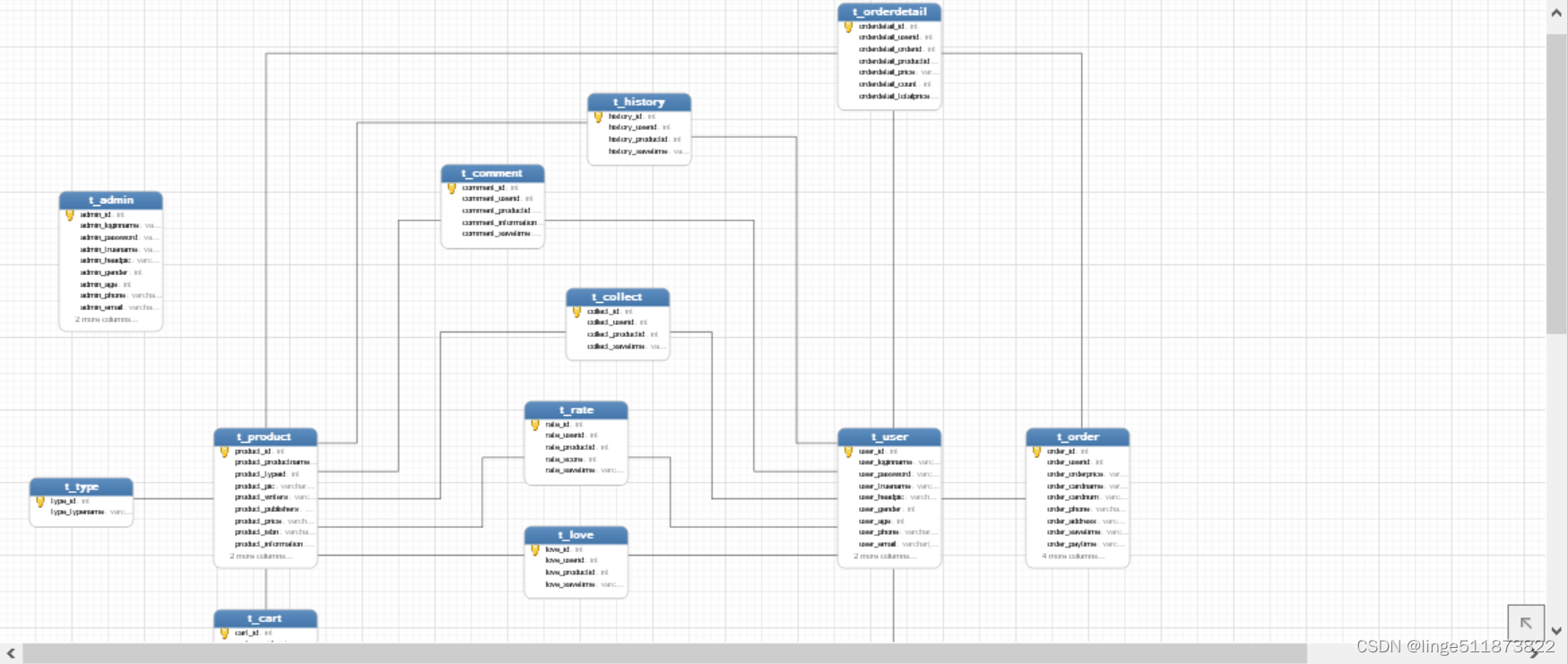Select the t_love table header
The image size is (1568, 664).
(576, 535)
